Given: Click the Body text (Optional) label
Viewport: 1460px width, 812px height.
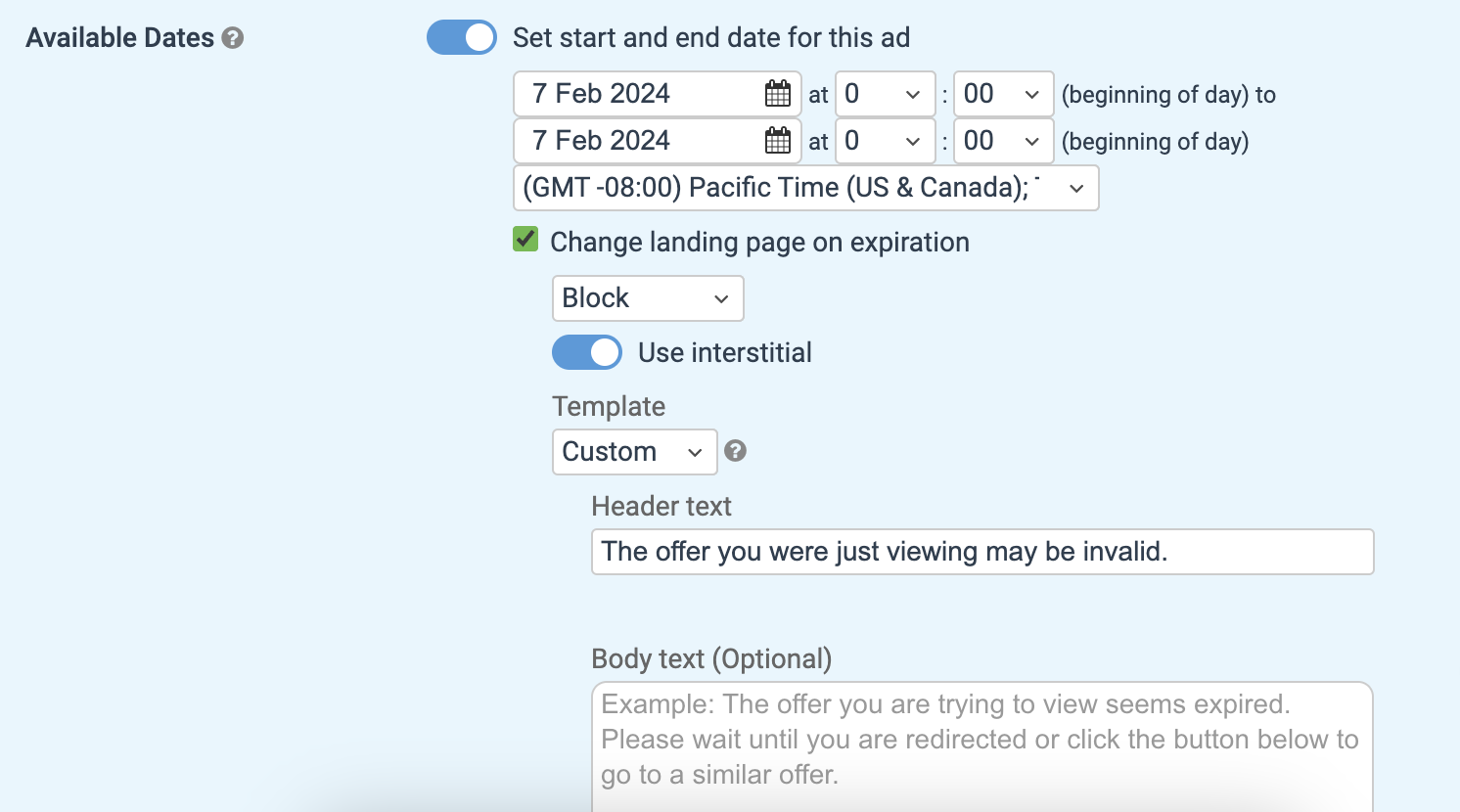Looking at the screenshot, I should (711, 659).
